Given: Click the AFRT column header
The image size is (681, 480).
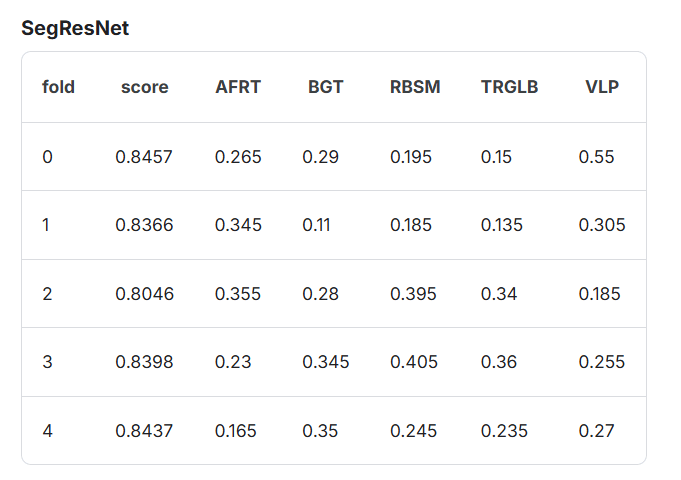Looking at the screenshot, I should point(238,87).
